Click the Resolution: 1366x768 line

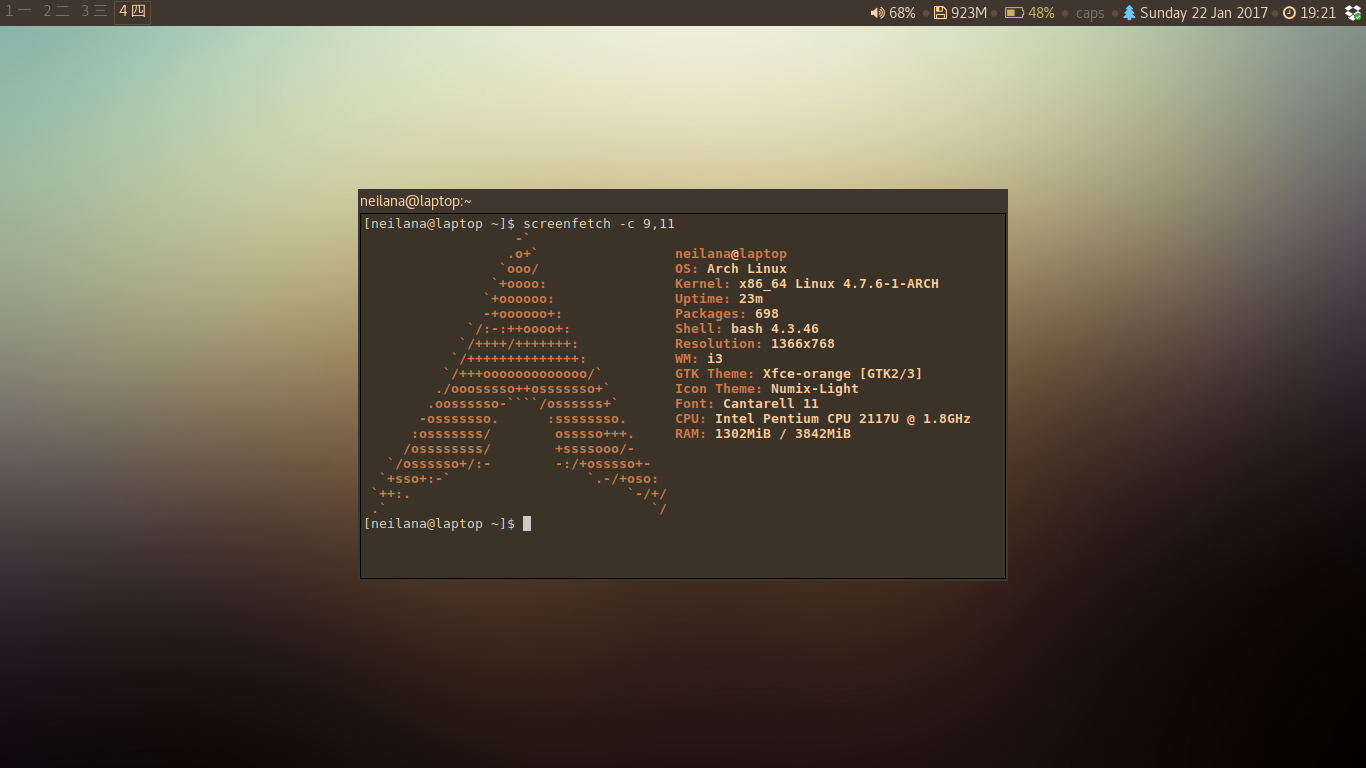[755, 344]
